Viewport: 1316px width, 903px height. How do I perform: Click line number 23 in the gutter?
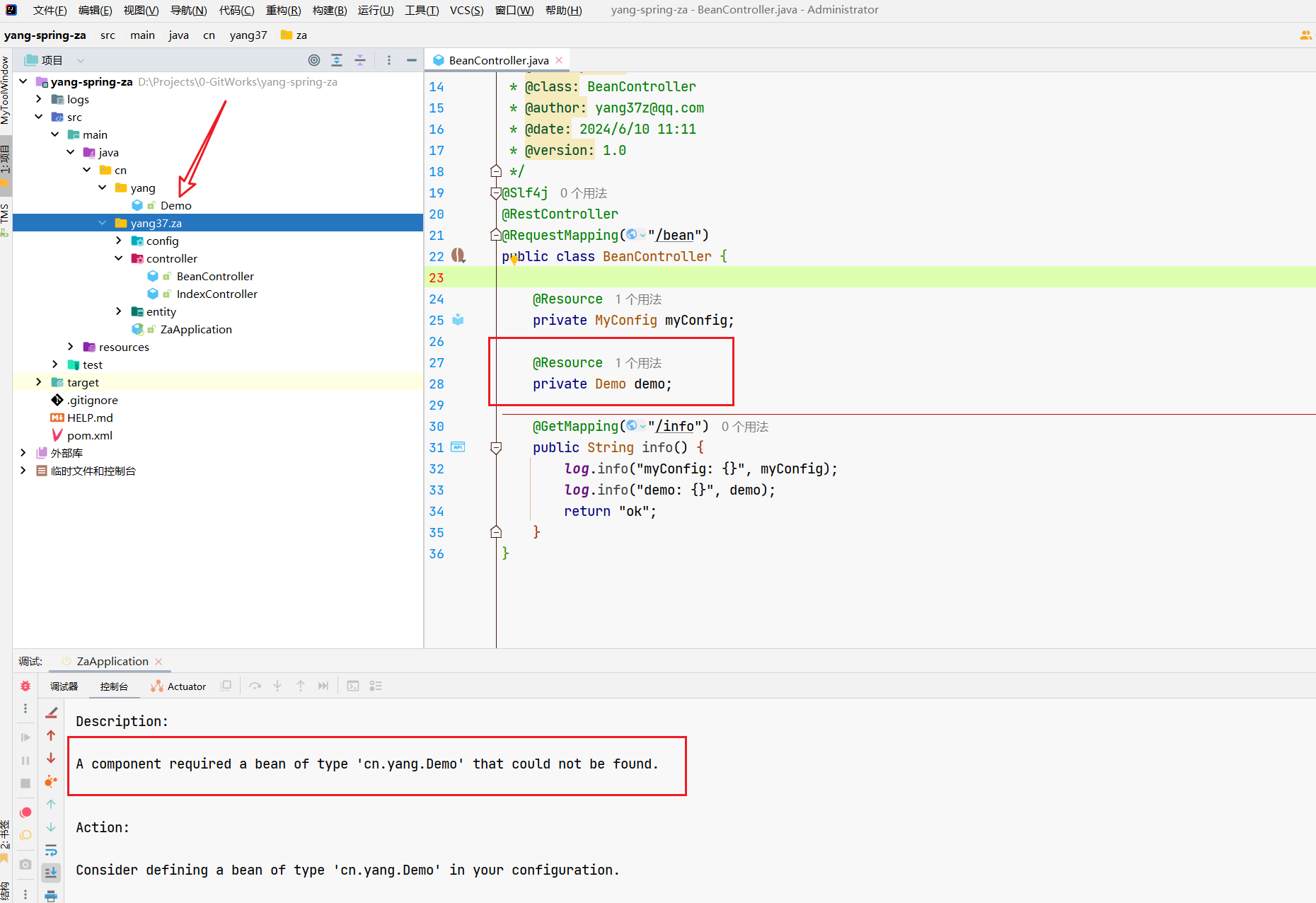tap(437, 277)
